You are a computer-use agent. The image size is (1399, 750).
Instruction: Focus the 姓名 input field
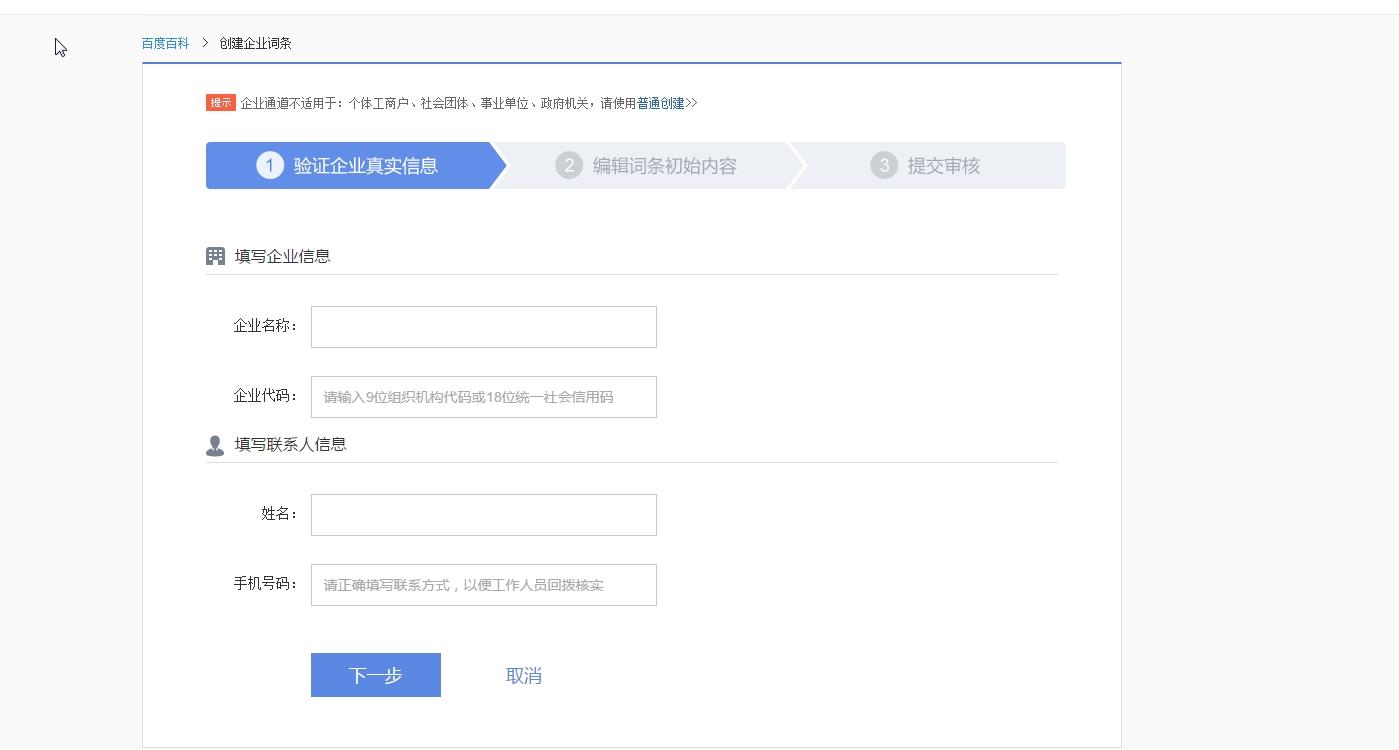click(x=484, y=515)
